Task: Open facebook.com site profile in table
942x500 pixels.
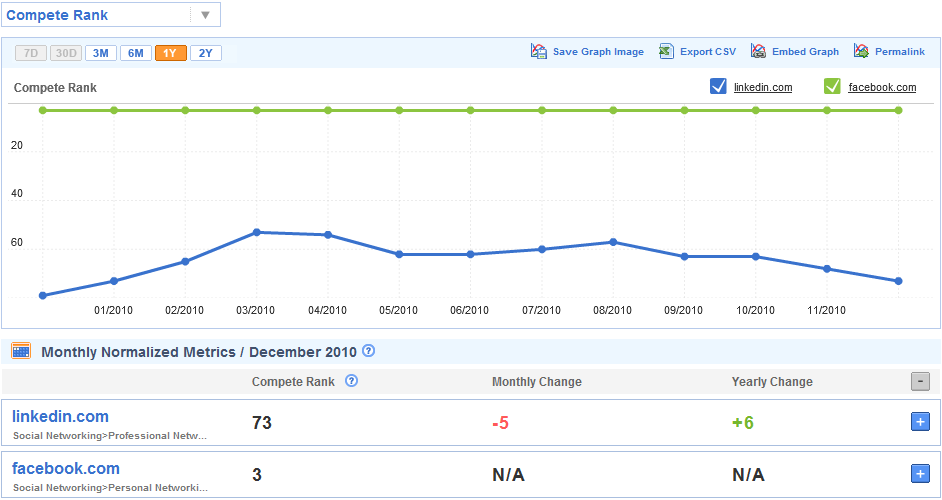Action: 65,468
